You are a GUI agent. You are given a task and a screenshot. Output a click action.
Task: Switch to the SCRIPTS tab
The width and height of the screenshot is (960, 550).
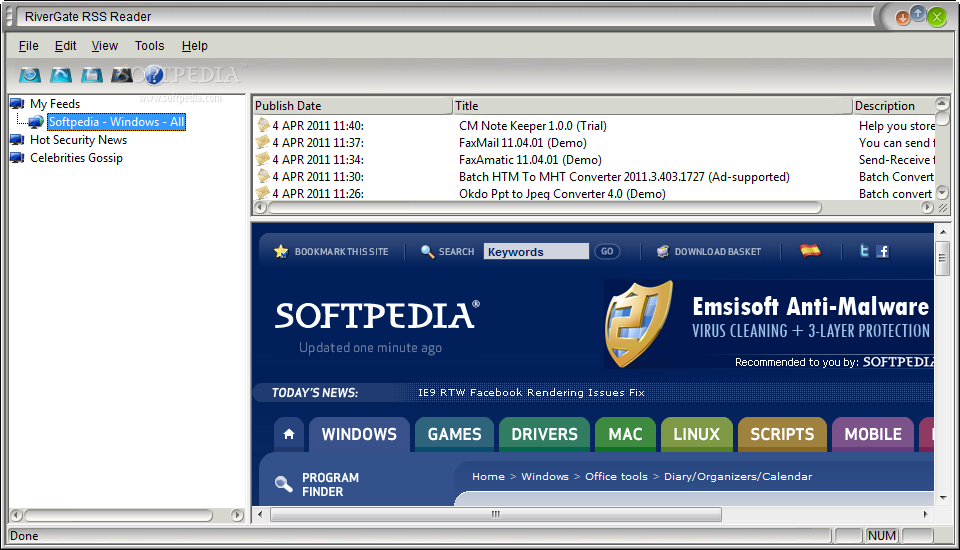coord(782,434)
